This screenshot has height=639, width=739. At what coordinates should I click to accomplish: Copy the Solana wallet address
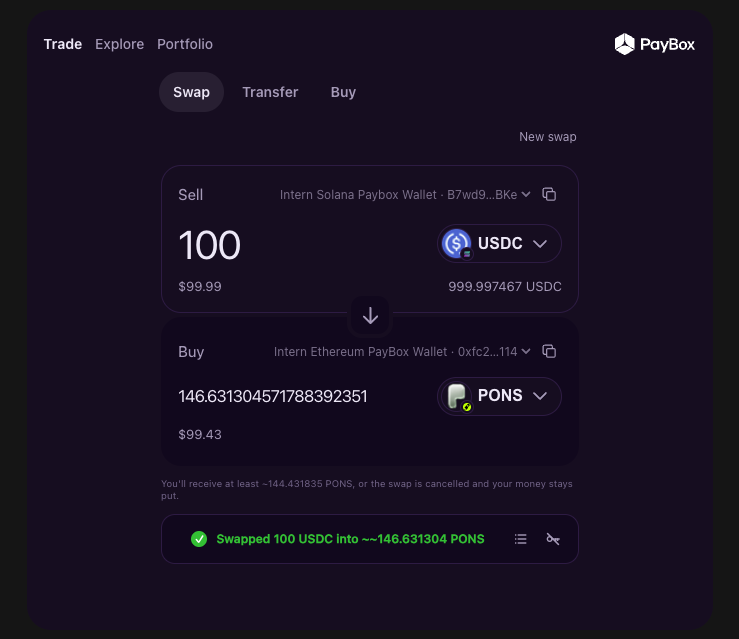(549, 194)
